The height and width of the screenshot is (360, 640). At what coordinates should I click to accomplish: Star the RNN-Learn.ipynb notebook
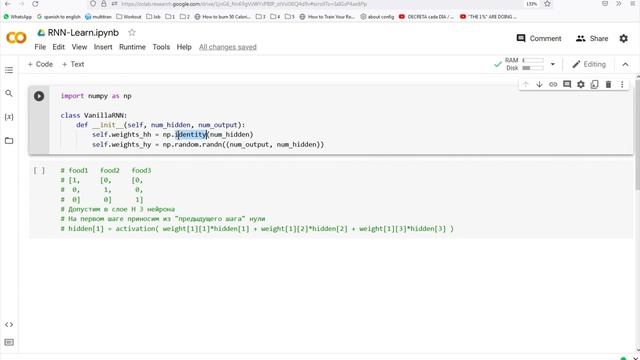pos(132,32)
